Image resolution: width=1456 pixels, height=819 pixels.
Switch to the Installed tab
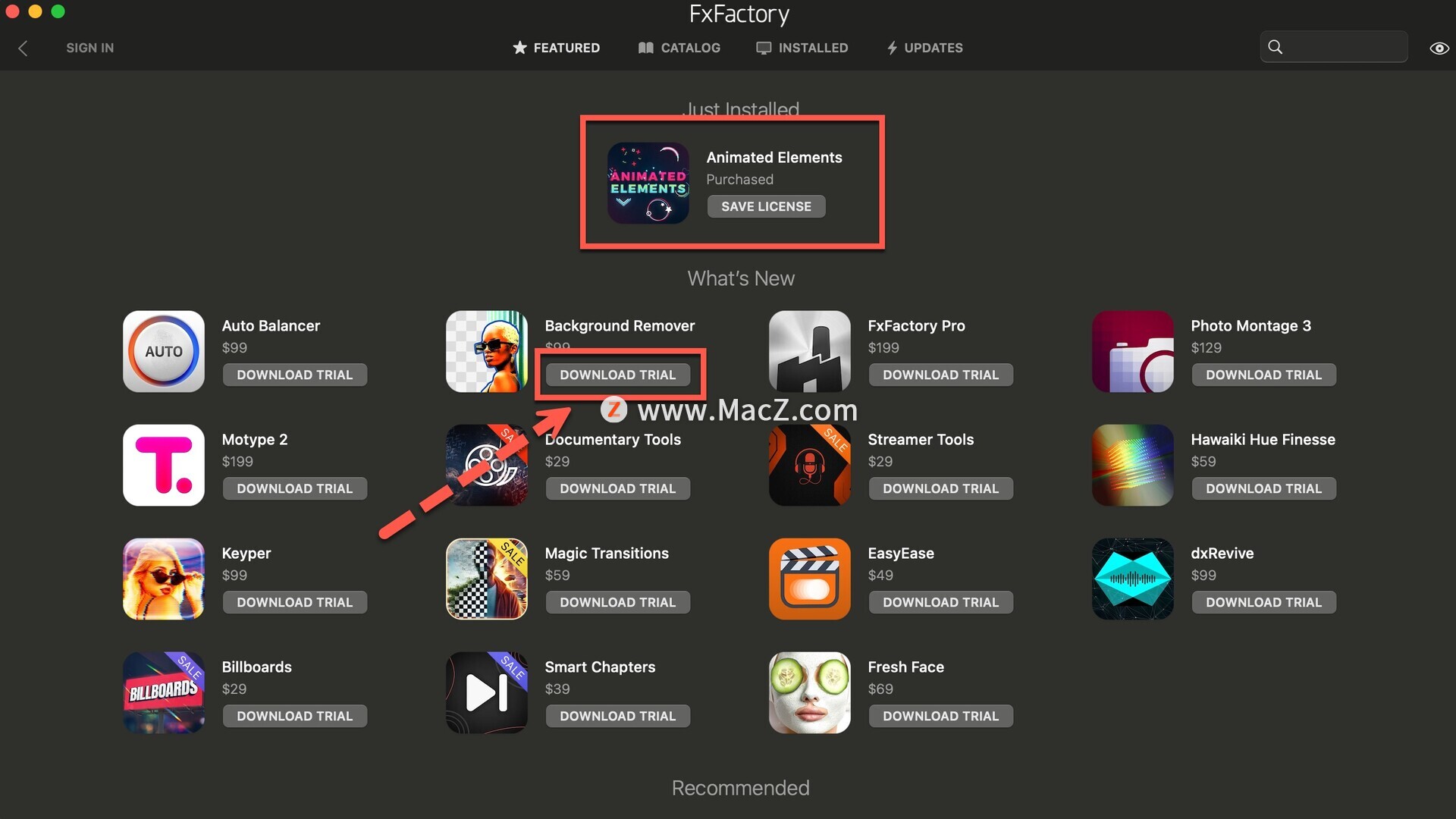pos(802,48)
